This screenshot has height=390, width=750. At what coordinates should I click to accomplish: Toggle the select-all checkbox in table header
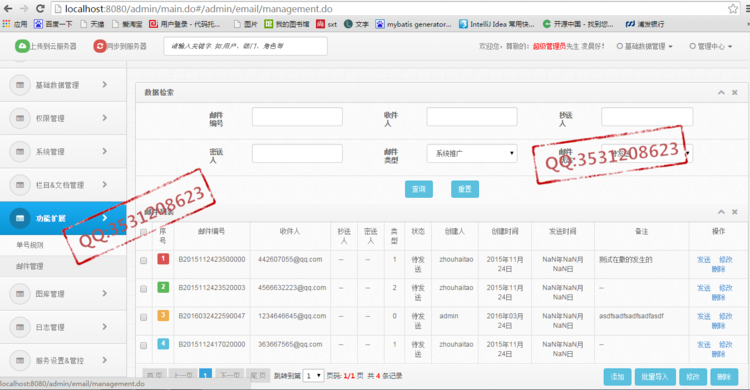[143, 232]
